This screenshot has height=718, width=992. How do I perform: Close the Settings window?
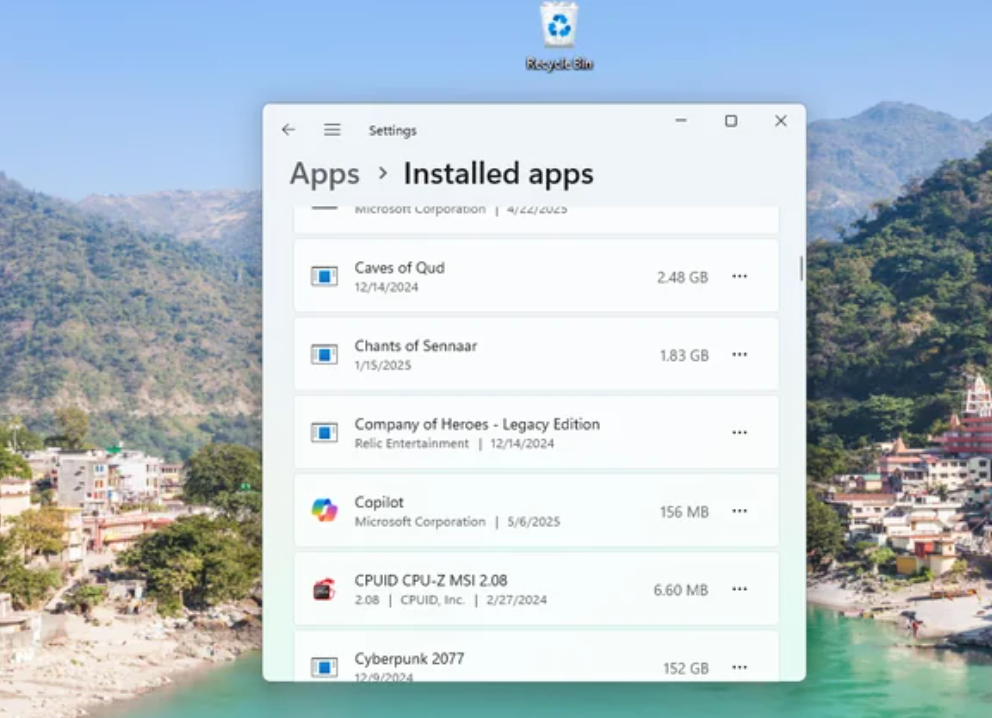(x=781, y=121)
